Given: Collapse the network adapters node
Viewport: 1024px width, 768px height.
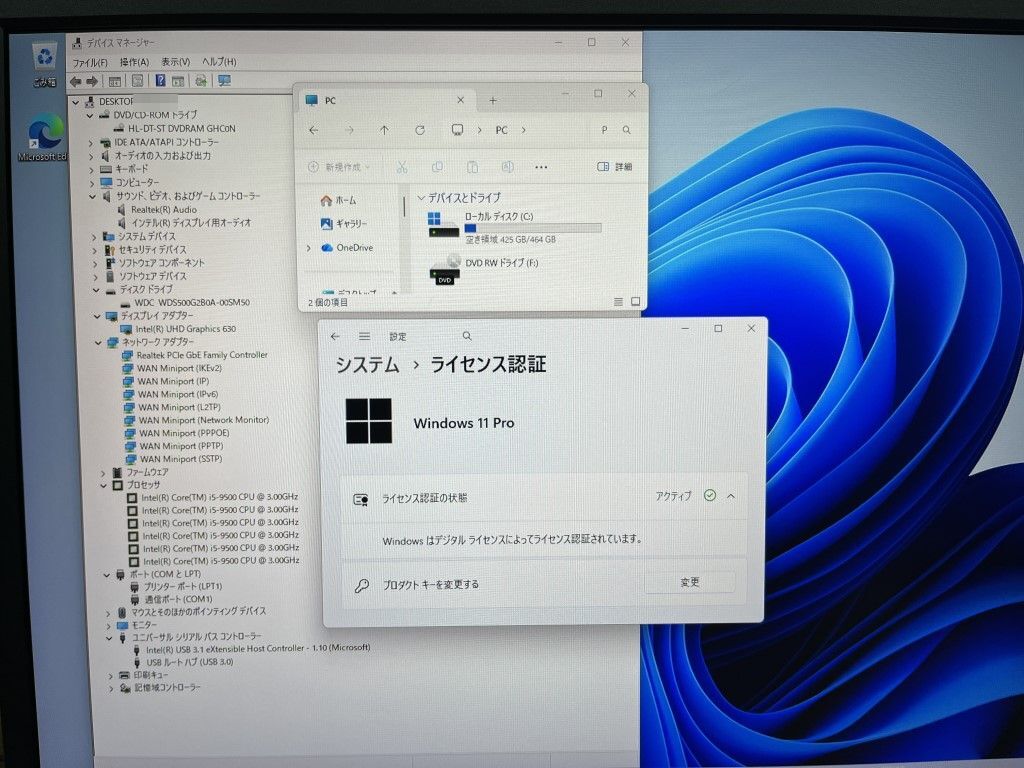Looking at the screenshot, I should [x=98, y=342].
